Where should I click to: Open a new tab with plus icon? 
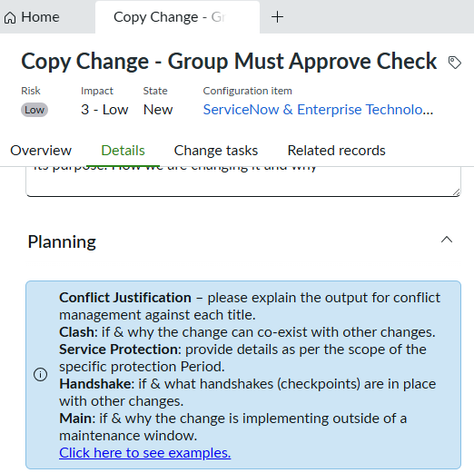[x=277, y=17]
